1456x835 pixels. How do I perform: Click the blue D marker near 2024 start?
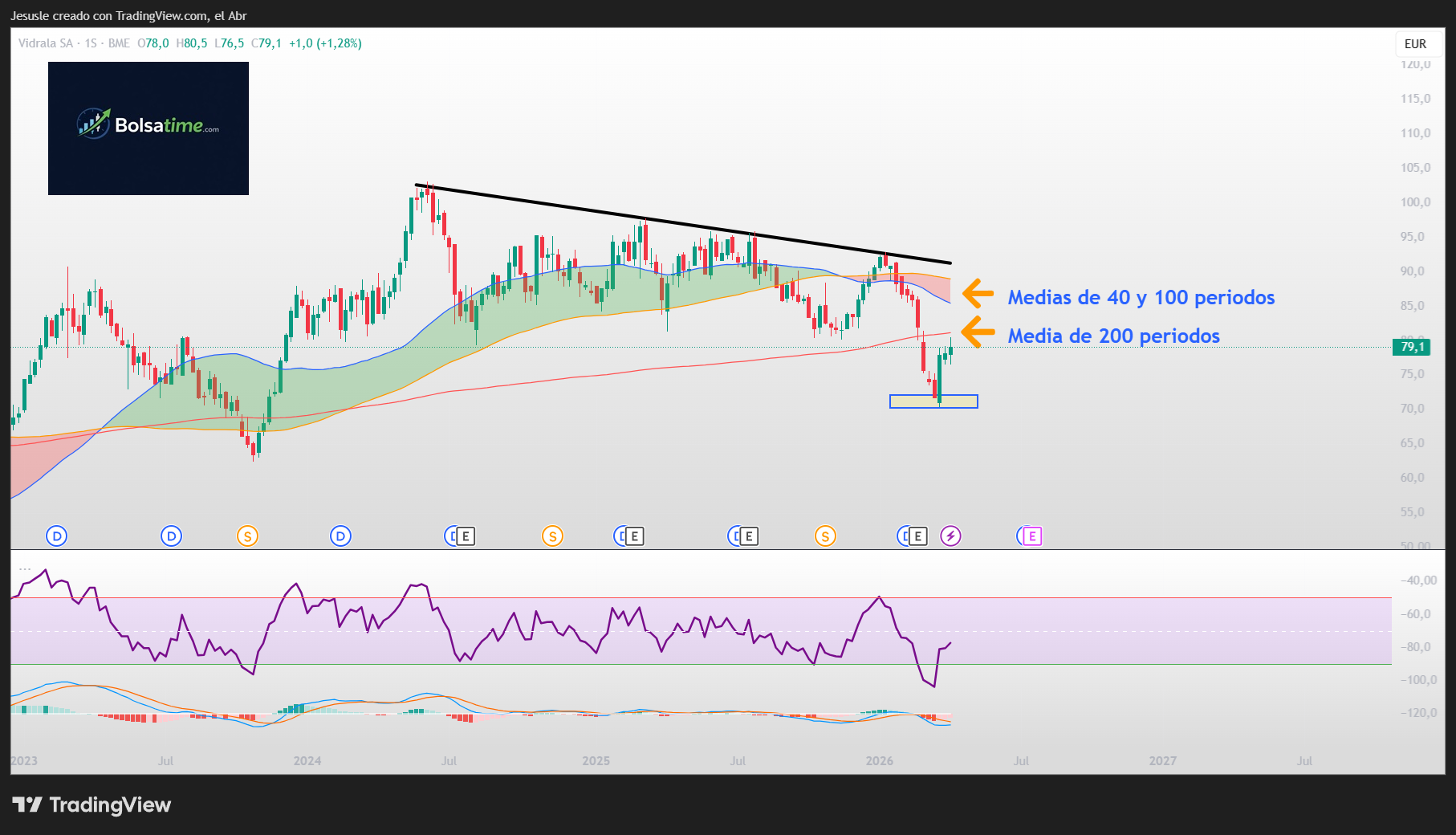(340, 536)
